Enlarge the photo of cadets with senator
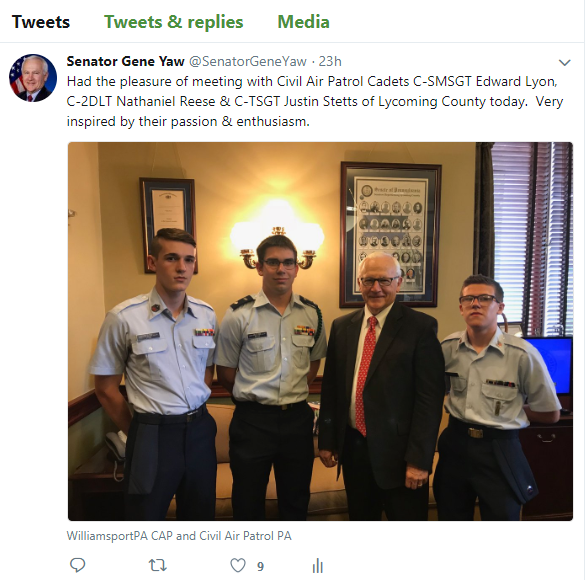Image resolution: width=585 pixels, height=580 pixels. coord(320,331)
